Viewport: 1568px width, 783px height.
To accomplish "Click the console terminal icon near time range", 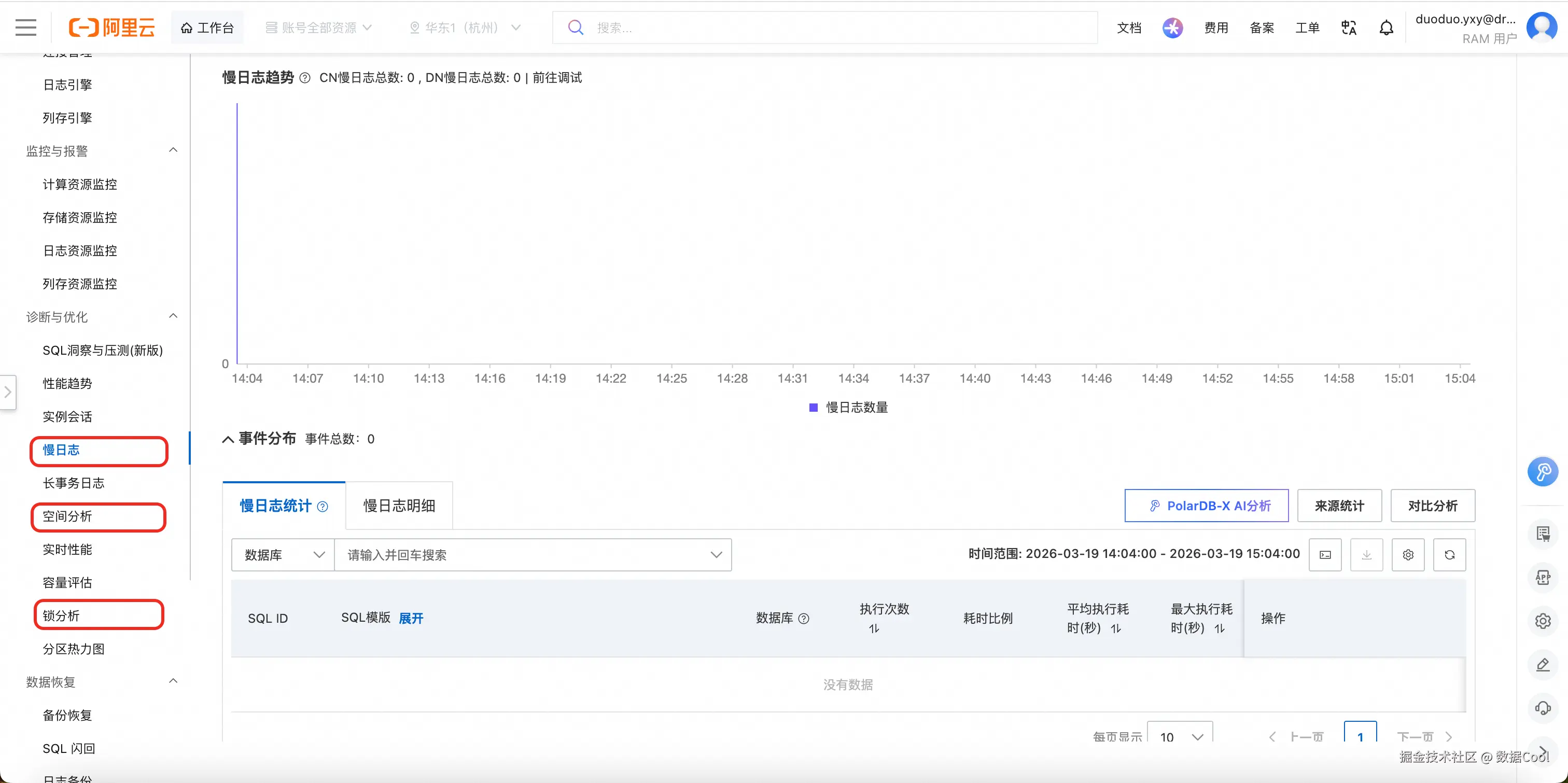I will 1324,555.
